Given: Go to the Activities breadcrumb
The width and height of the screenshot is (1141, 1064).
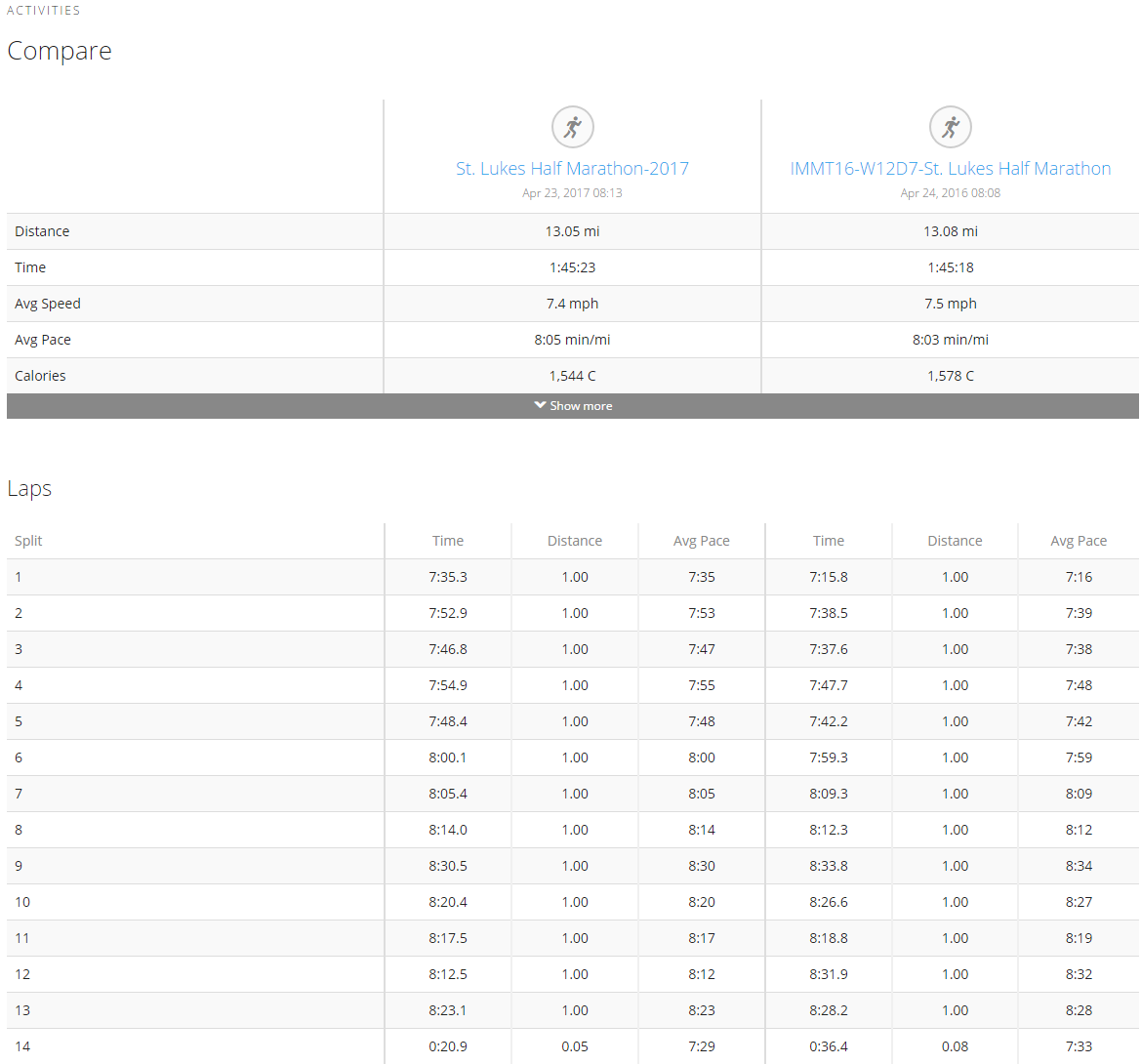Looking at the screenshot, I should [44, 11].
